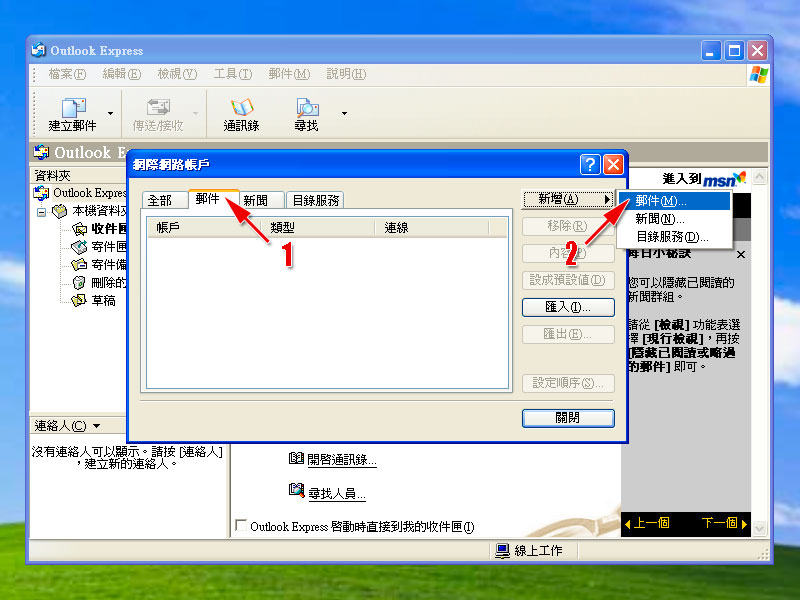The width and height of the screenshot is (800, 600).
Task: Click the 進入到 msn link
Action: click(x=704, y=179)
